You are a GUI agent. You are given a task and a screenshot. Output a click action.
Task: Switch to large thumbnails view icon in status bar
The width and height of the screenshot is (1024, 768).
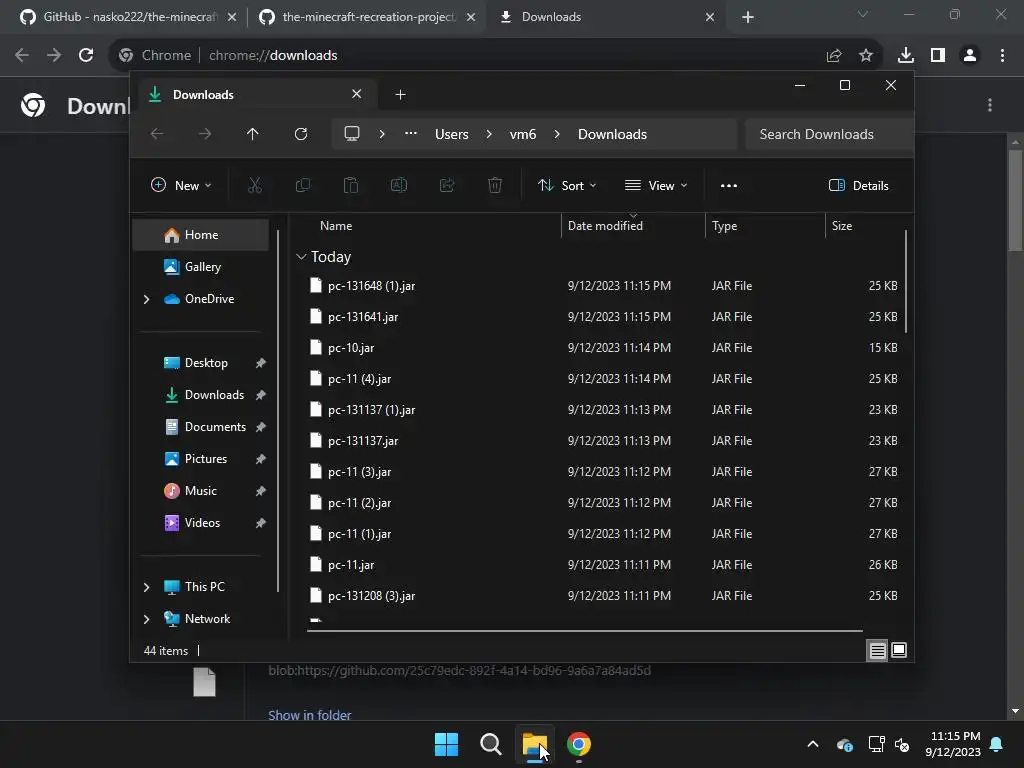coord(899,650)
